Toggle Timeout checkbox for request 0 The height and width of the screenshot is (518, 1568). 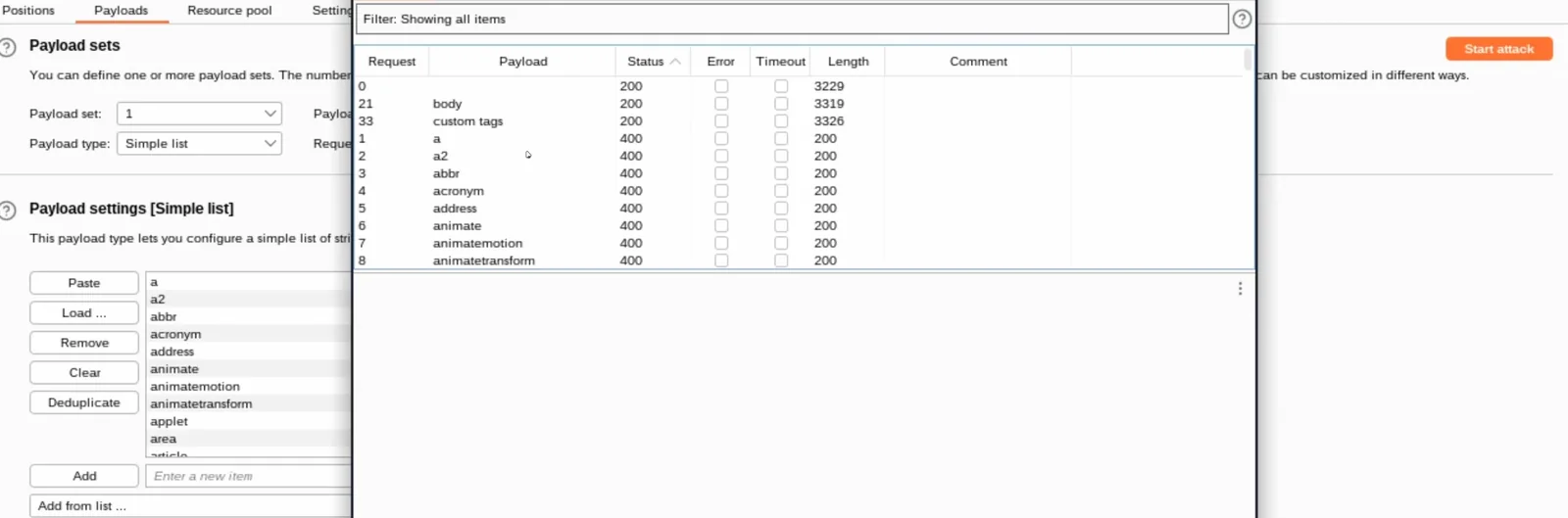click(x=781, y=86)
